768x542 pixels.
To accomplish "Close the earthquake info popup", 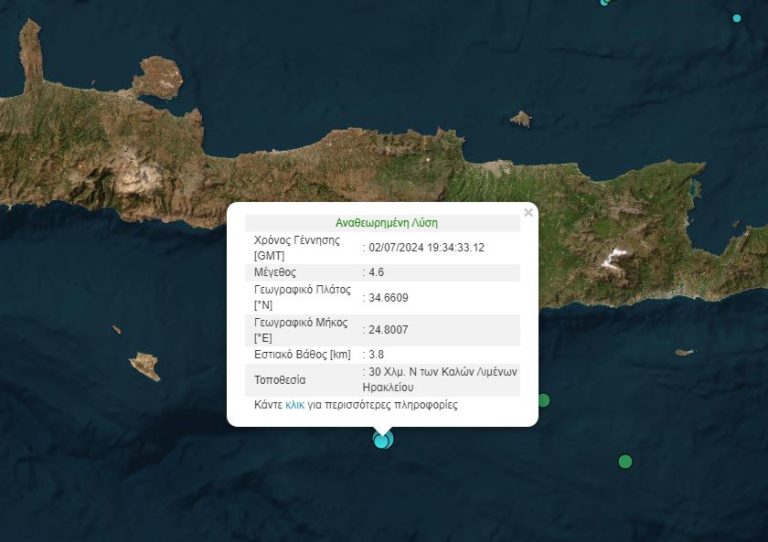I will (x=528, y=212).
